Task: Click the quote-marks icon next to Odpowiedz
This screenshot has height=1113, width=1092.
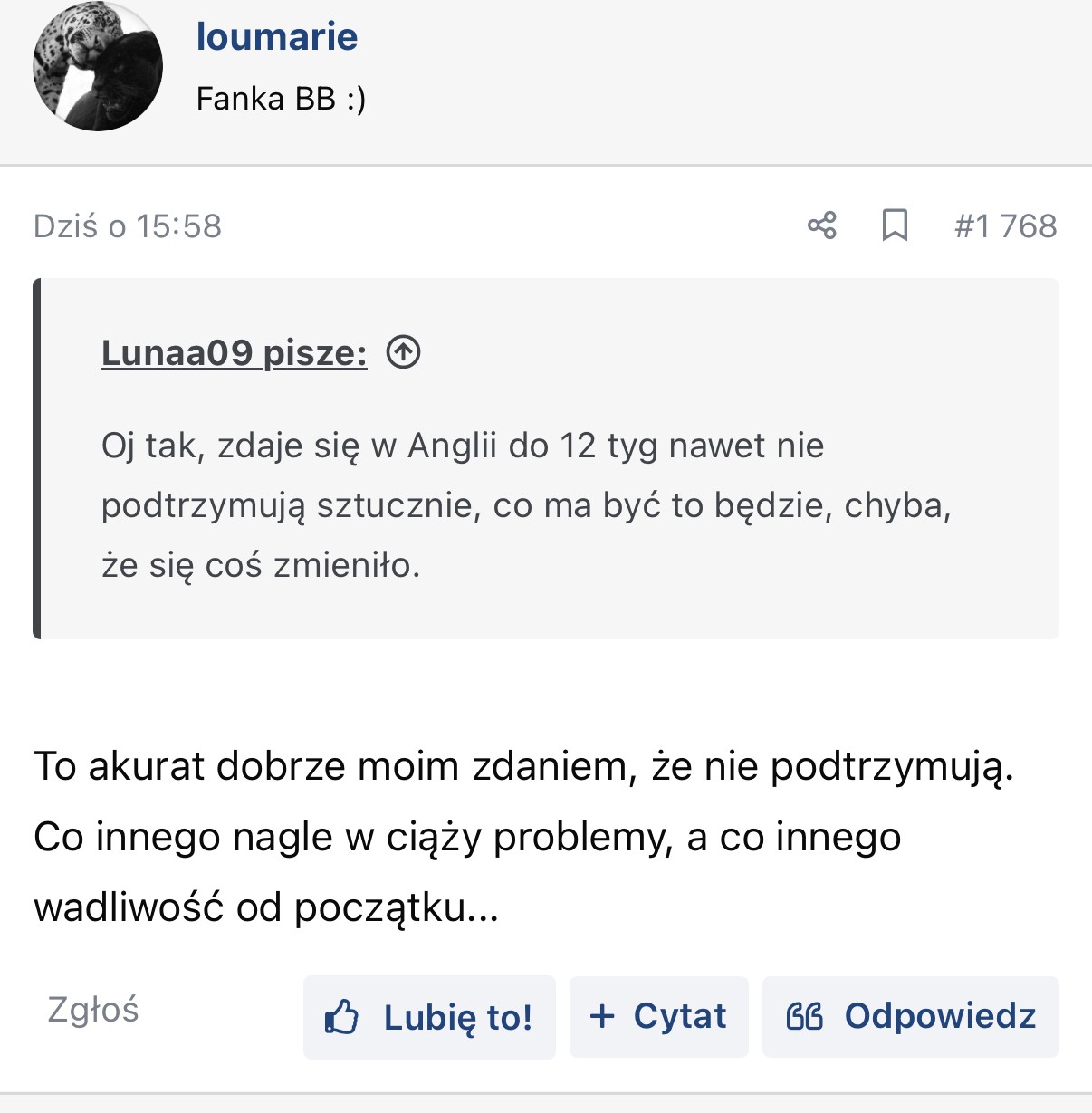Action: tap(804, 1016)
